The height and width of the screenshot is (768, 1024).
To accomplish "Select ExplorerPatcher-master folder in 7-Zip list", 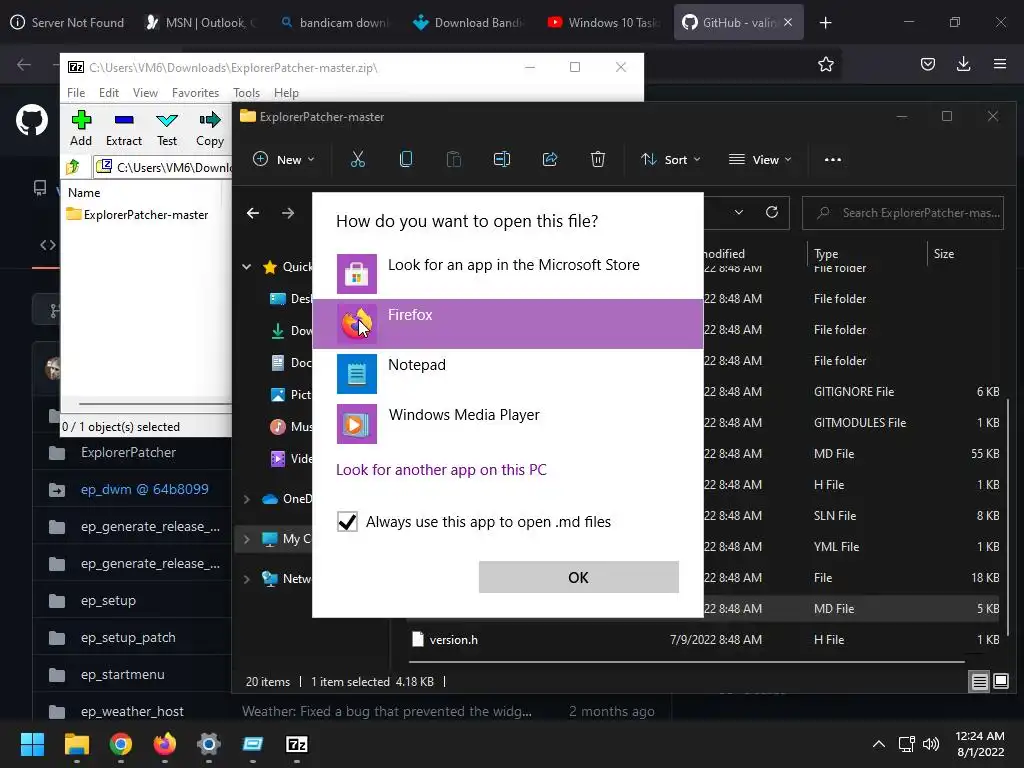I will 138,215.
